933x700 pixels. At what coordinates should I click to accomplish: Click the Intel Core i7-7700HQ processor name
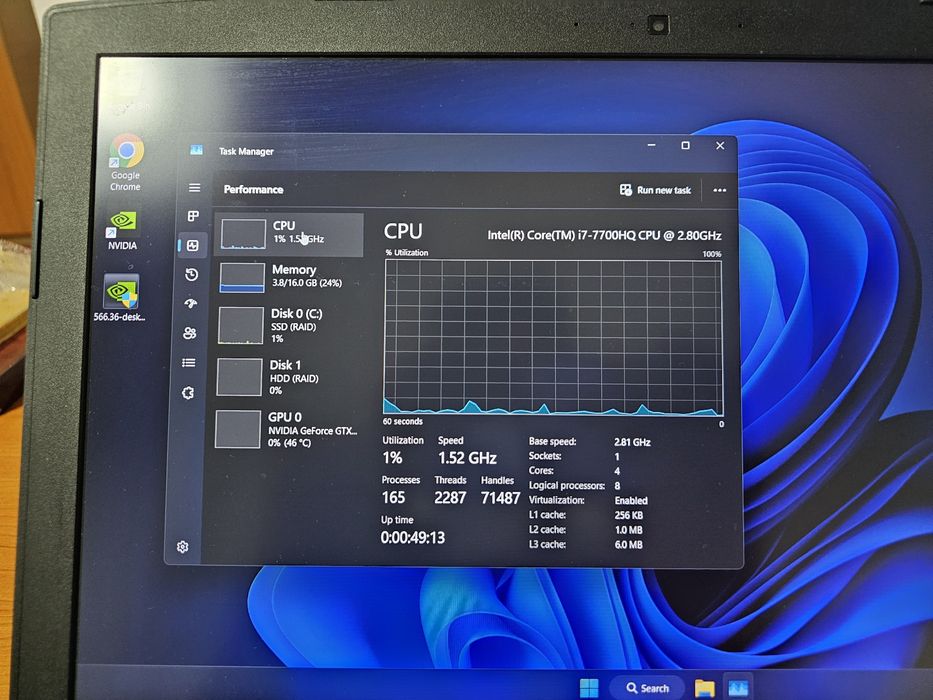(604, 235)
